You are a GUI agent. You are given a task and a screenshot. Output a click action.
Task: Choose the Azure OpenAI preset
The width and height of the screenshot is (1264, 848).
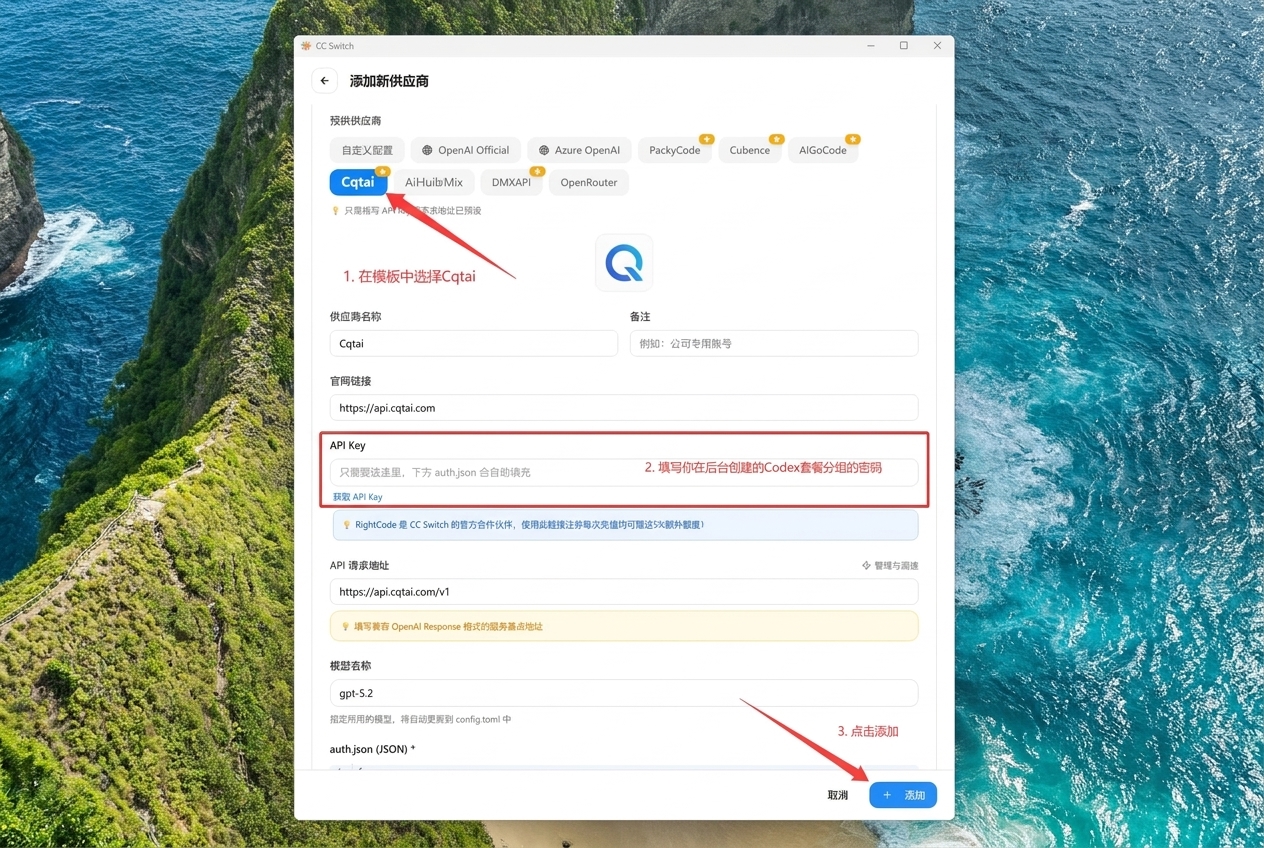pos(579,150)
